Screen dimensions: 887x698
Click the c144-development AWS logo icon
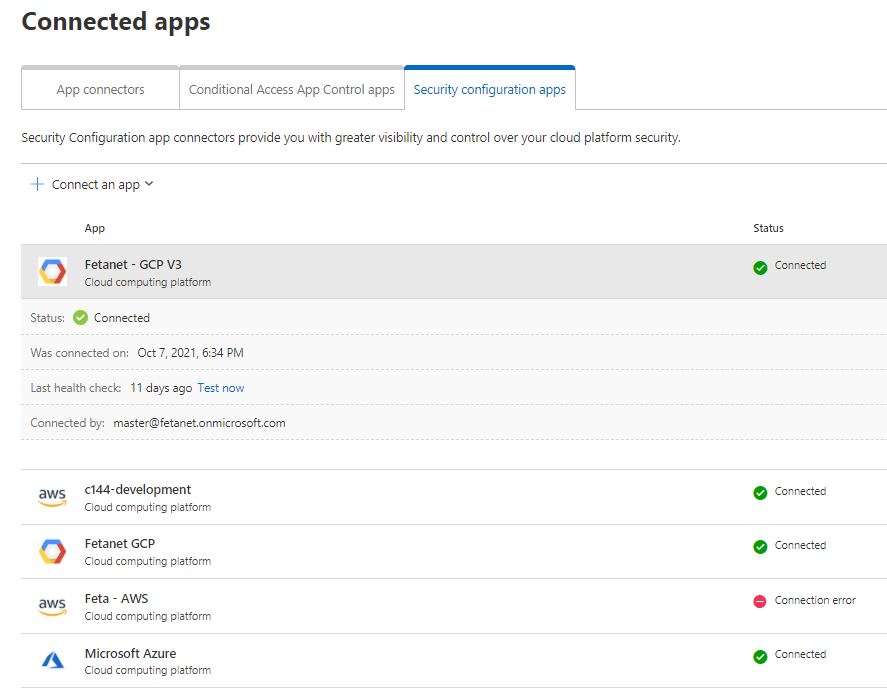coord(52,497)
